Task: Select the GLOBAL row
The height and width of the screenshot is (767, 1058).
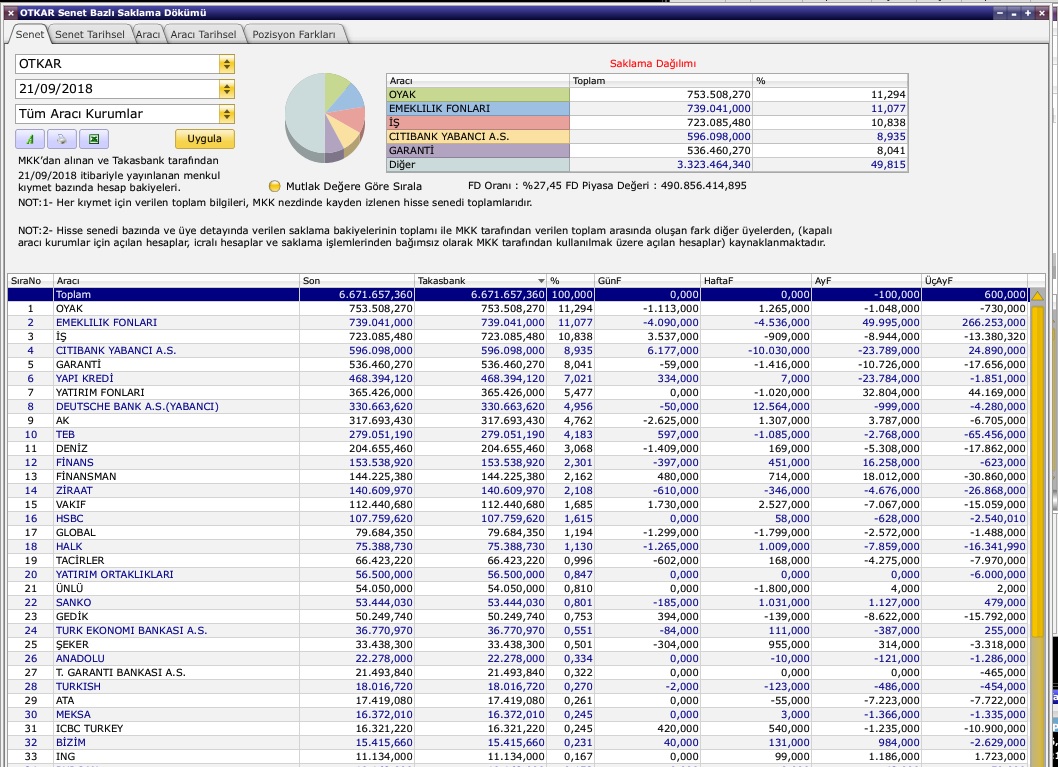Action: pyautogui.click(x=518, y=532)
